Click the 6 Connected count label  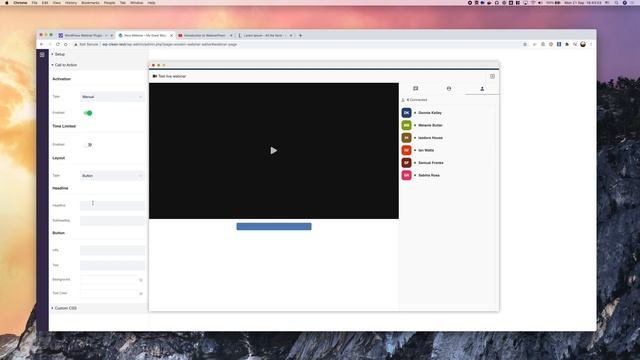[x=417, y=100]
